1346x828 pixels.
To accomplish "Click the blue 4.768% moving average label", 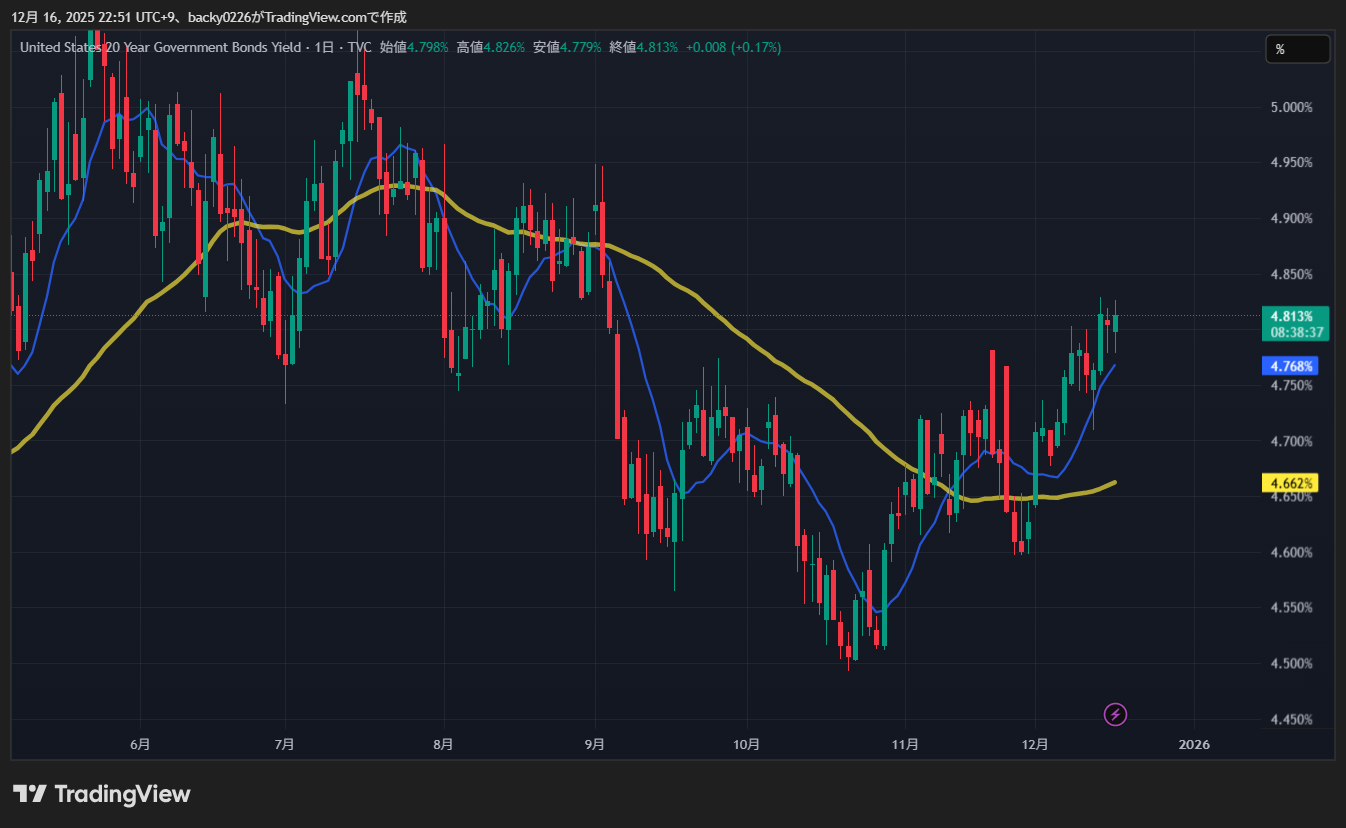I will (1291, 366).
